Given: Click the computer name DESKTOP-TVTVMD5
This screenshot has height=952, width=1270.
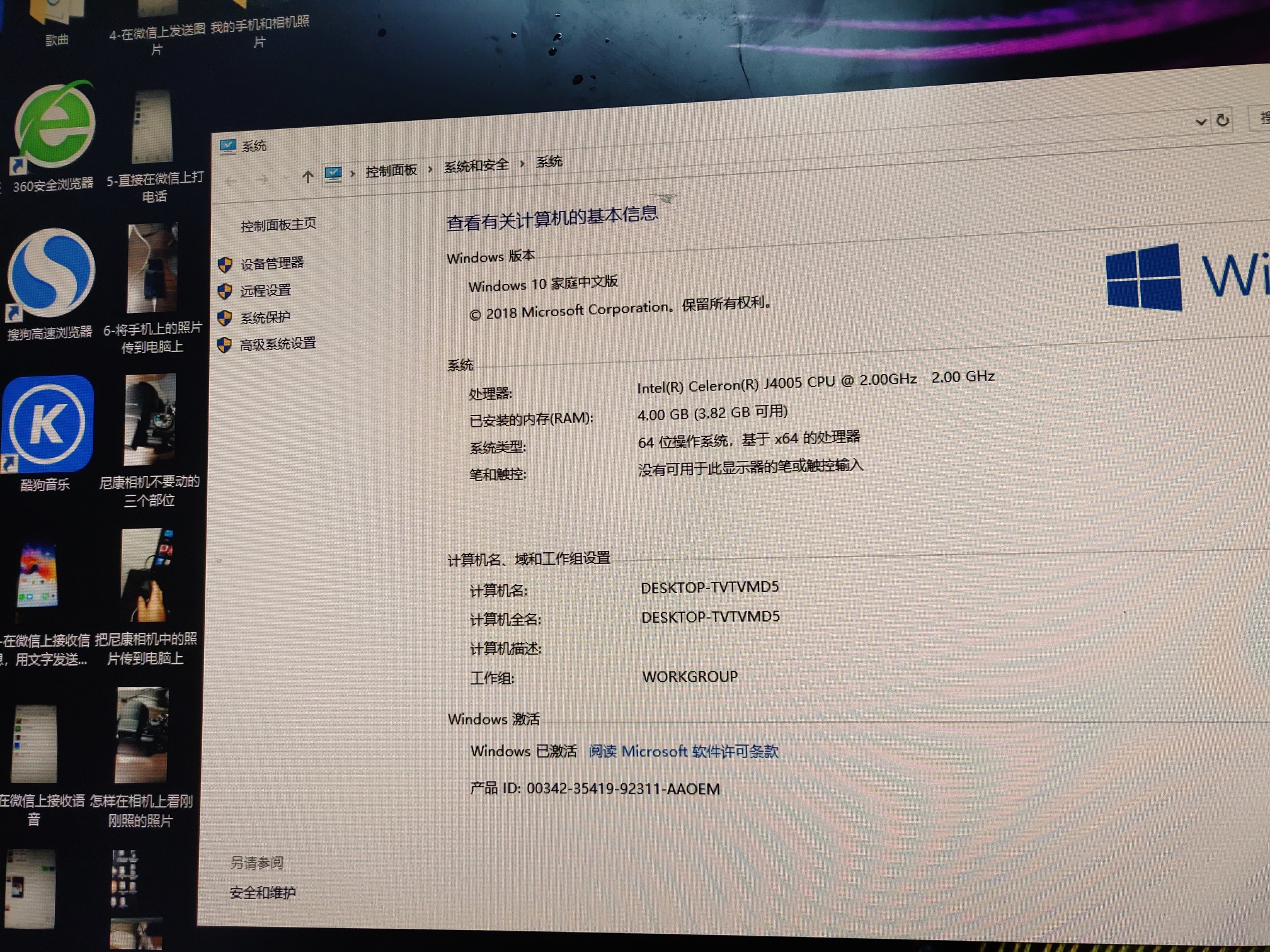Looking at the screenshot, I should pos(710,587).
